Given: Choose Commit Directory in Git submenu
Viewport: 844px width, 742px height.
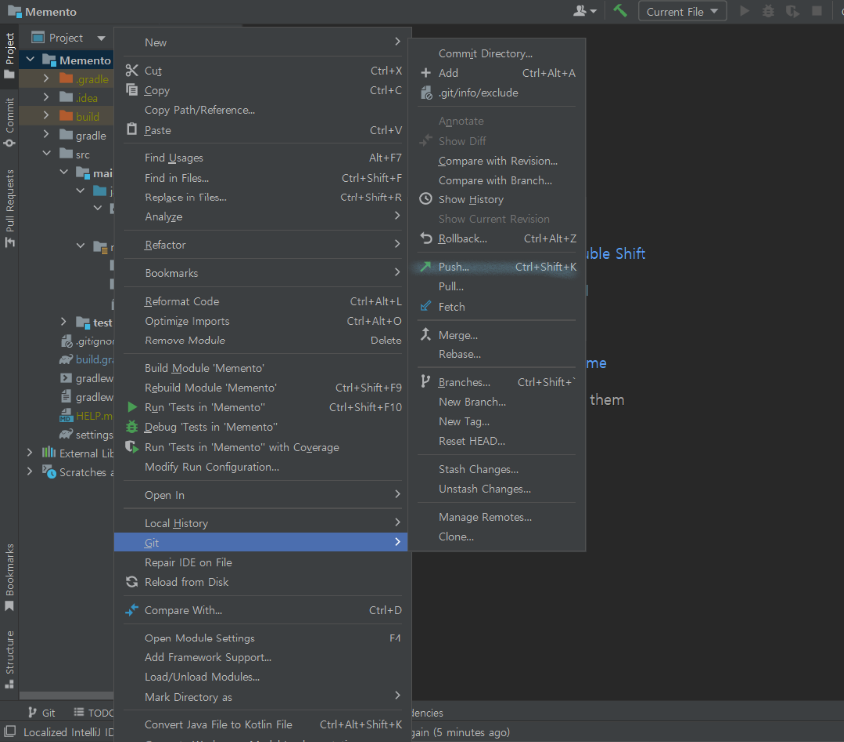Looking at the screenshot, I should tap(497, 53).
